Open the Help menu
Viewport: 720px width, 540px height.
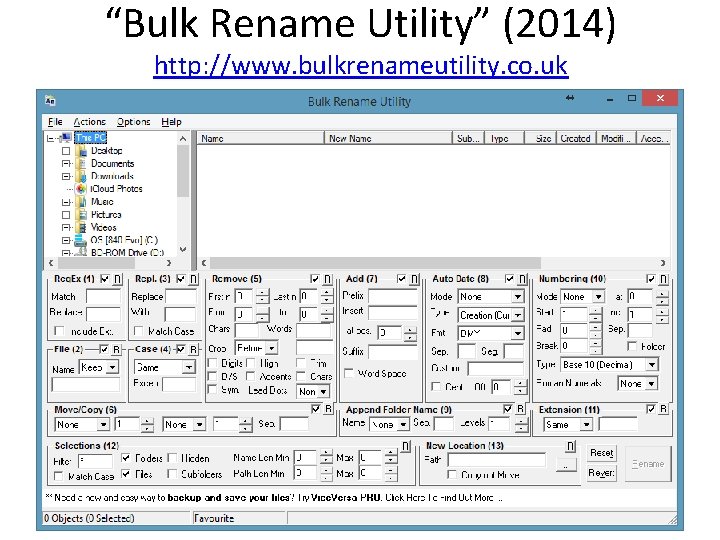tap(171, 122)
